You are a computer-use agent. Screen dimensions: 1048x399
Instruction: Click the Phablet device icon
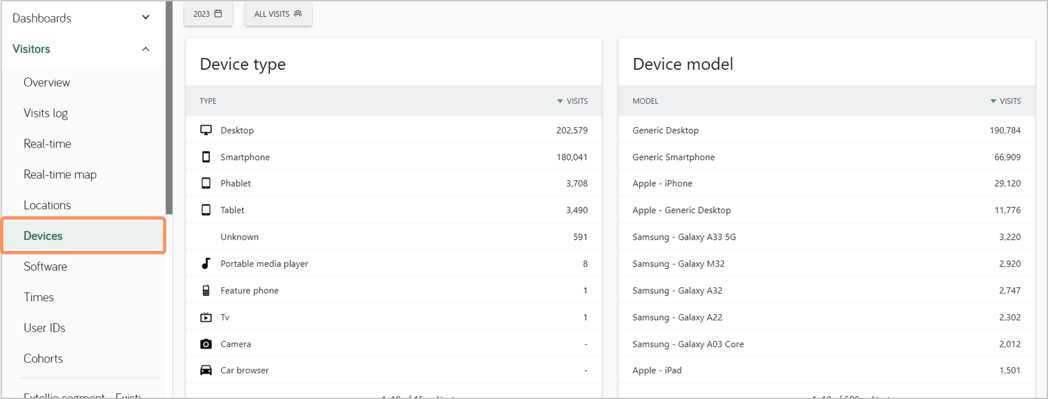[206, 183]
